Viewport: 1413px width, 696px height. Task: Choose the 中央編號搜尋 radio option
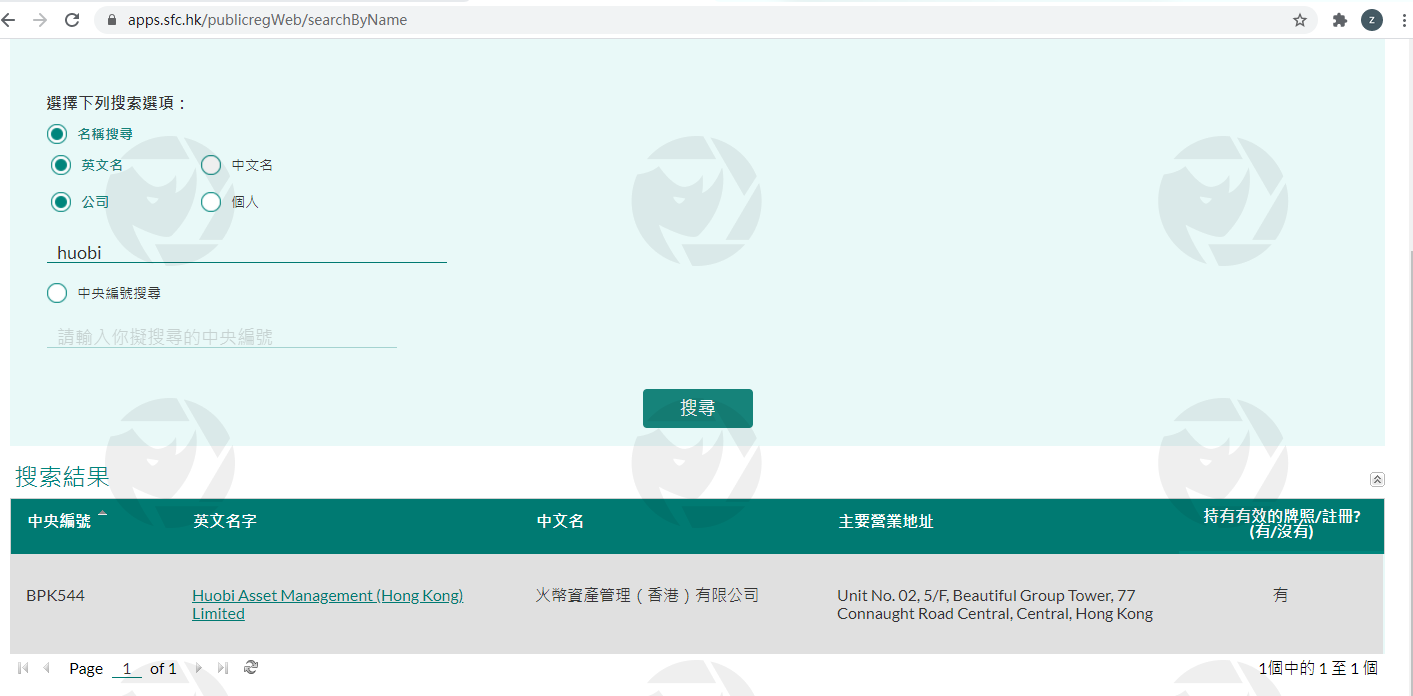(x=57, y=293)
